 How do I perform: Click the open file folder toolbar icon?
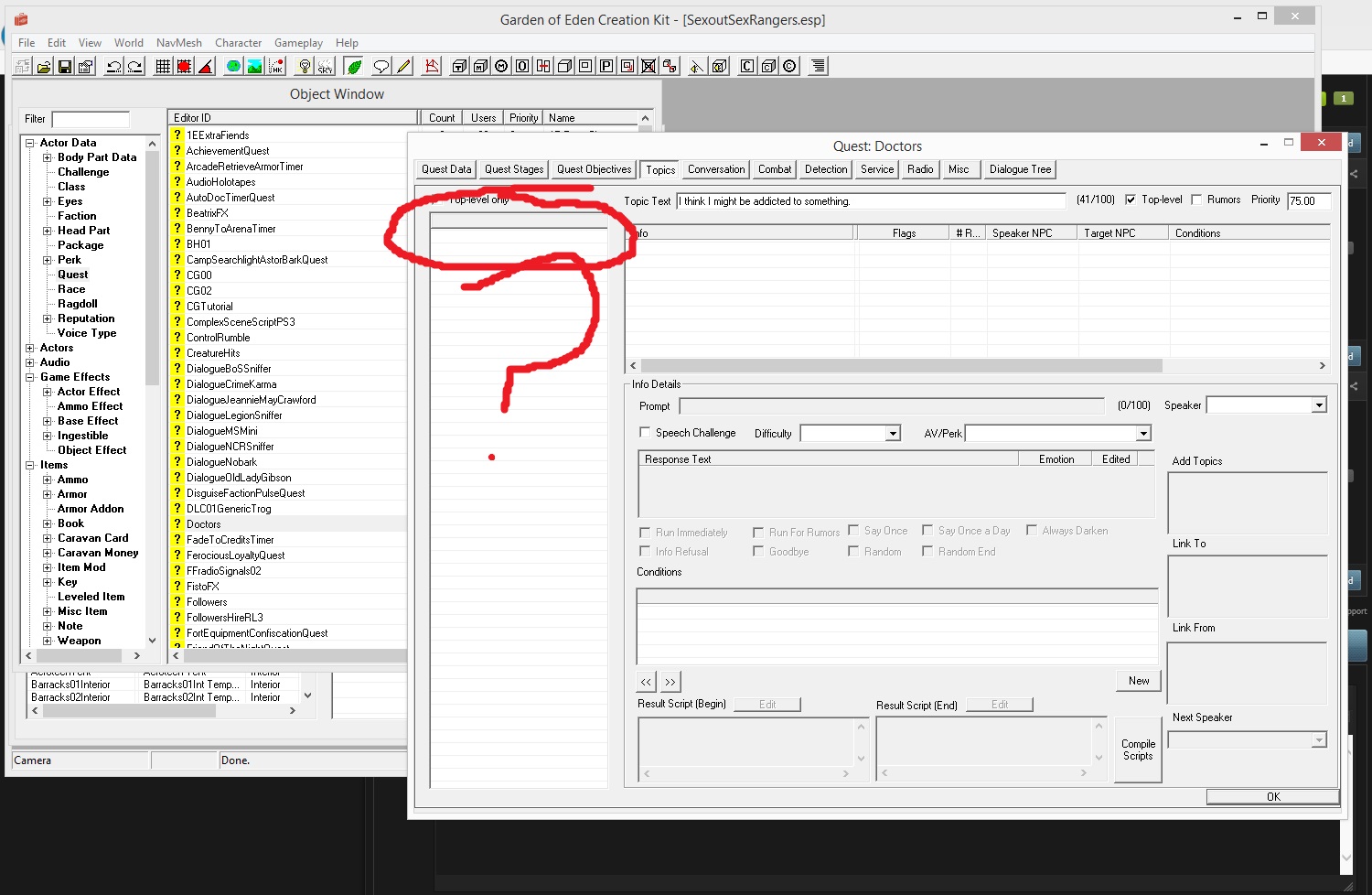coord(43,66)
